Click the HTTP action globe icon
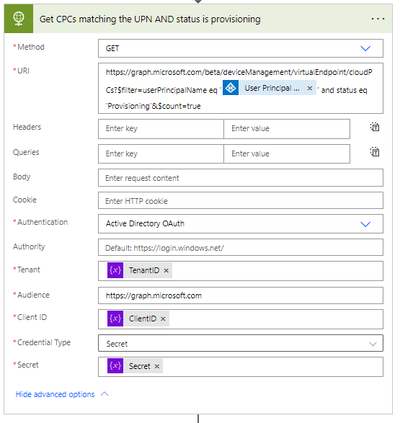This screenshot has height=423, width=400. (19, 19)
